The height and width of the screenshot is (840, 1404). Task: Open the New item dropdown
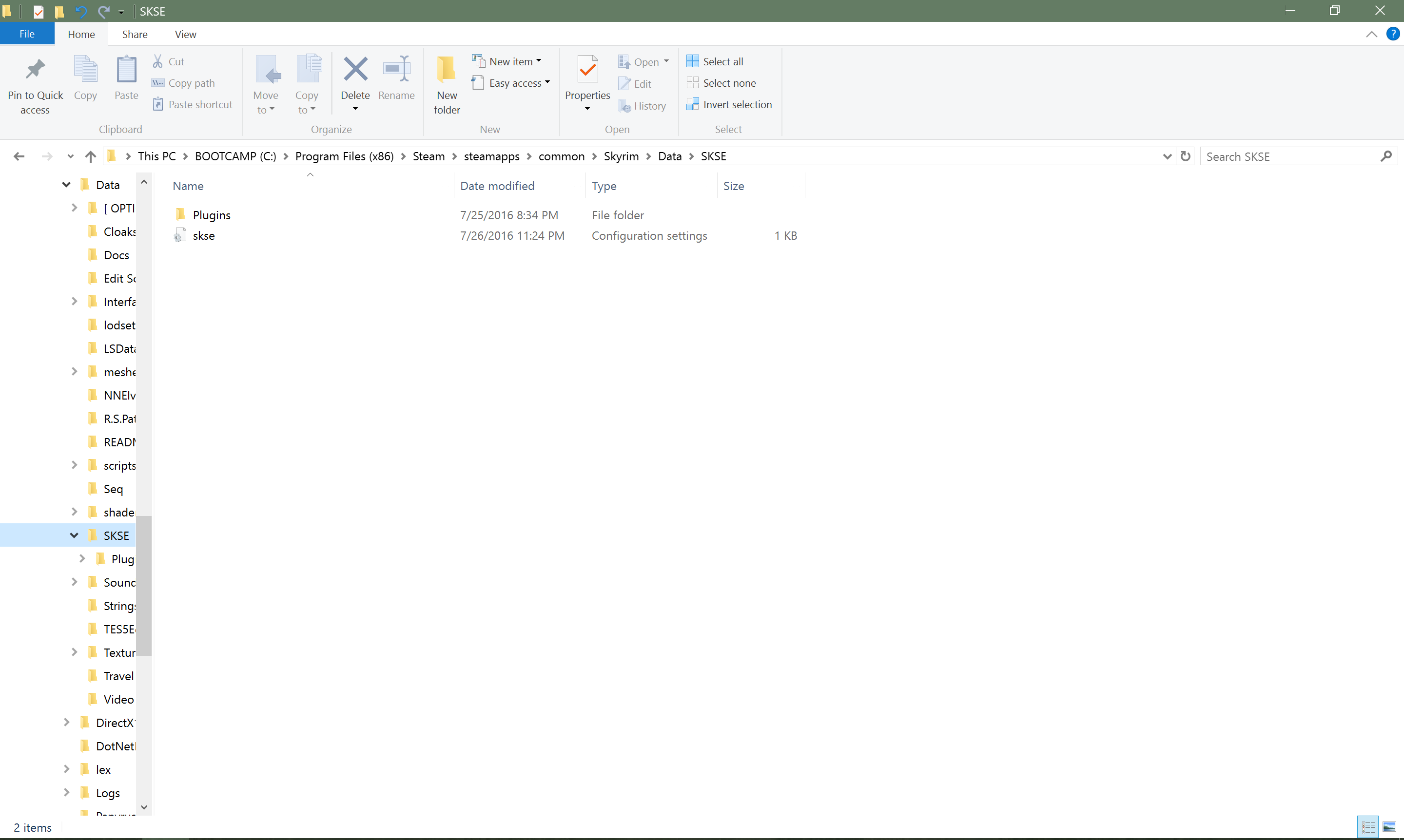click(x=507, y=61)
